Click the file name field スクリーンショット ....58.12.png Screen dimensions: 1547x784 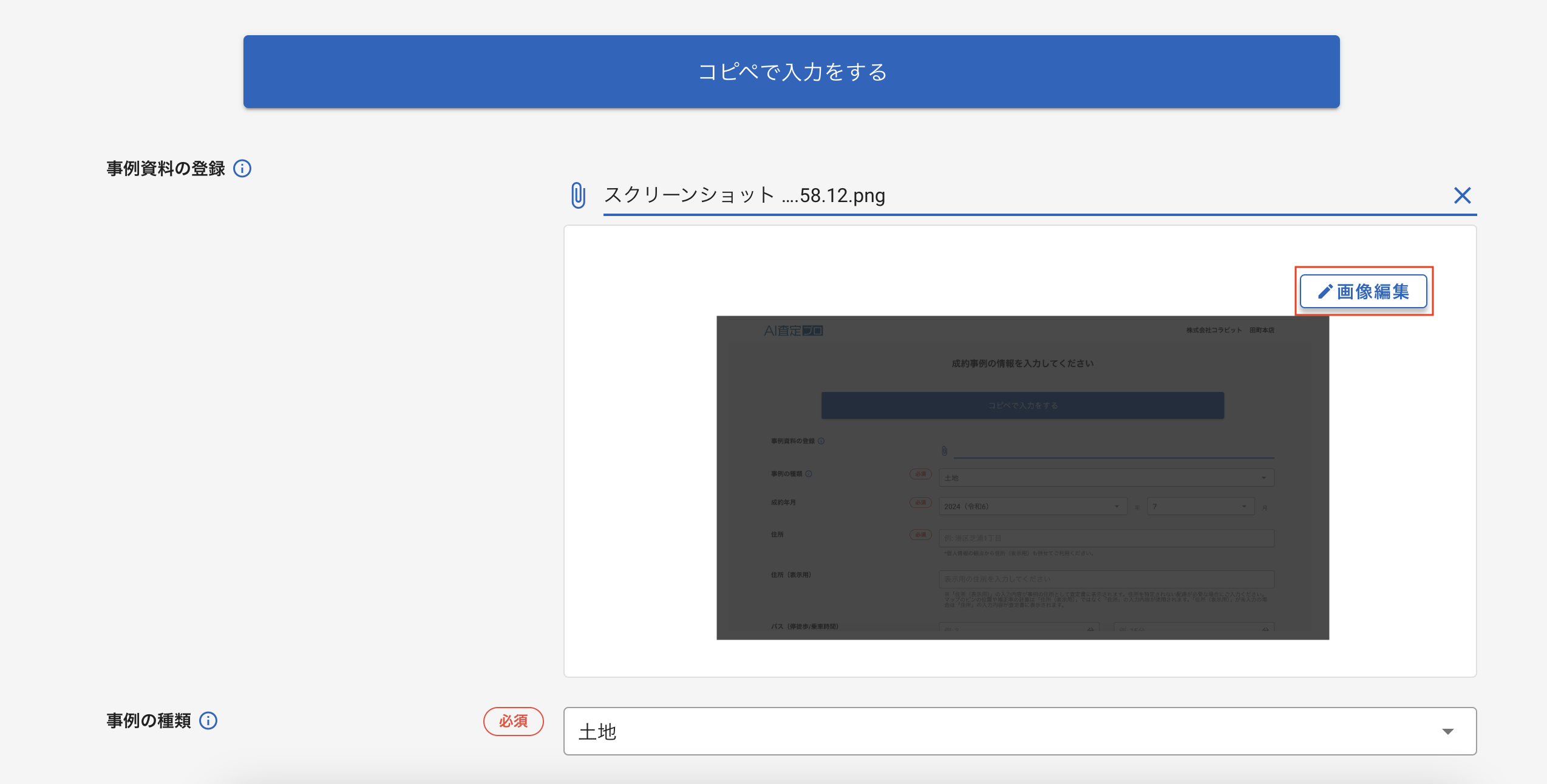[1039, 195]
